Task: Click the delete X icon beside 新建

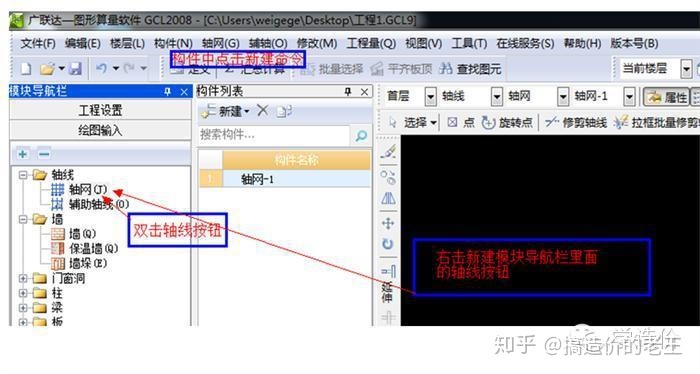Action: [x=262, y=111]
